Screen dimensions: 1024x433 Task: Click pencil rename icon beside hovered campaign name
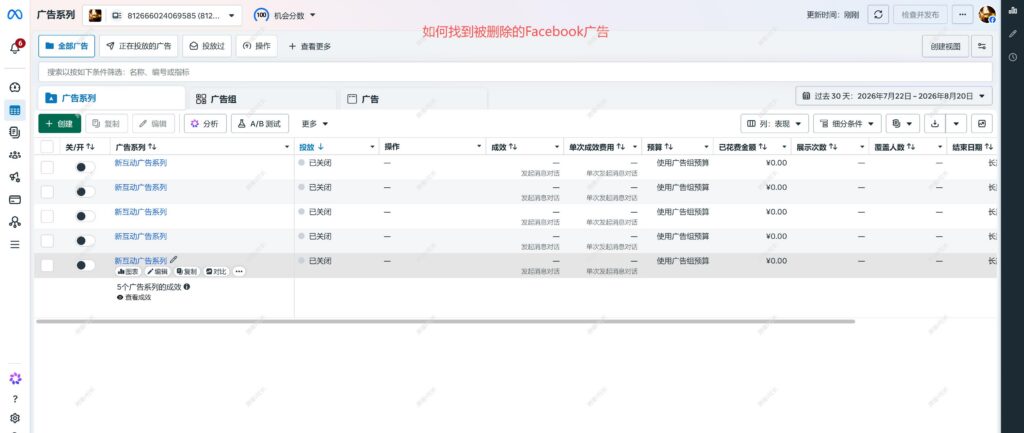click(x=173, y=260)
